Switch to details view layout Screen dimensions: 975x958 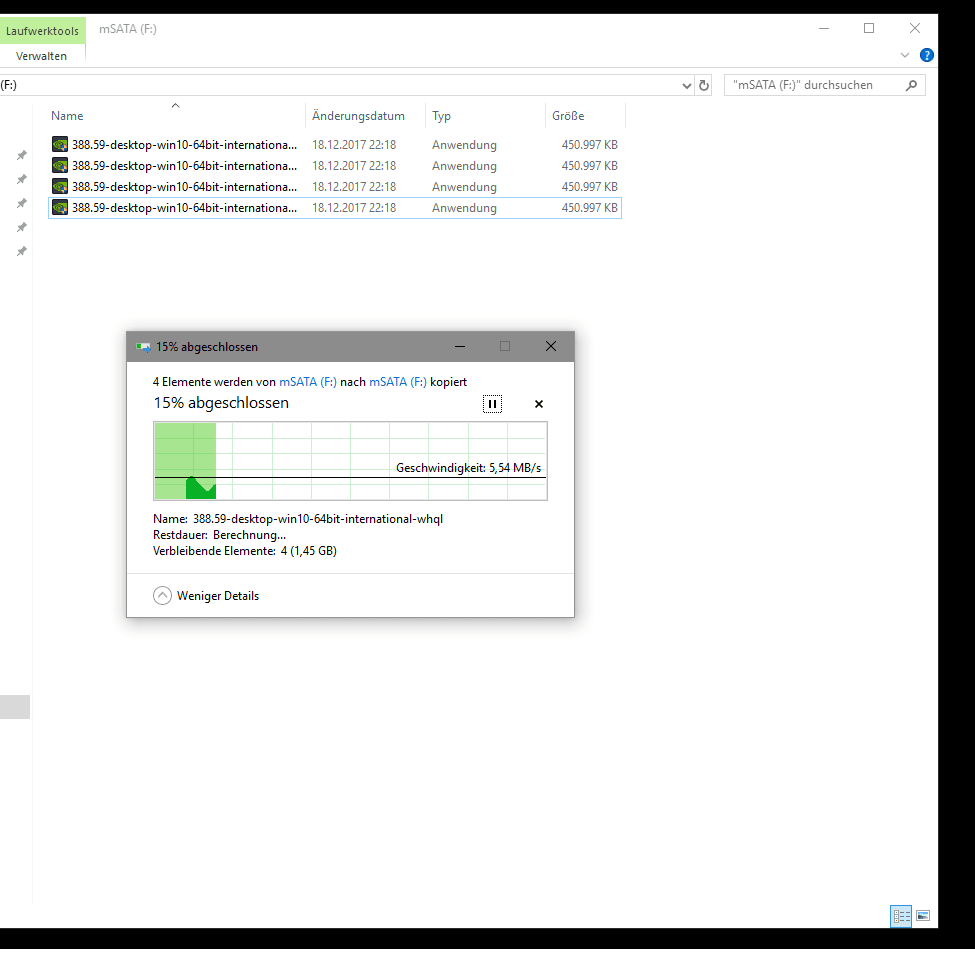[x=901, y=916]
